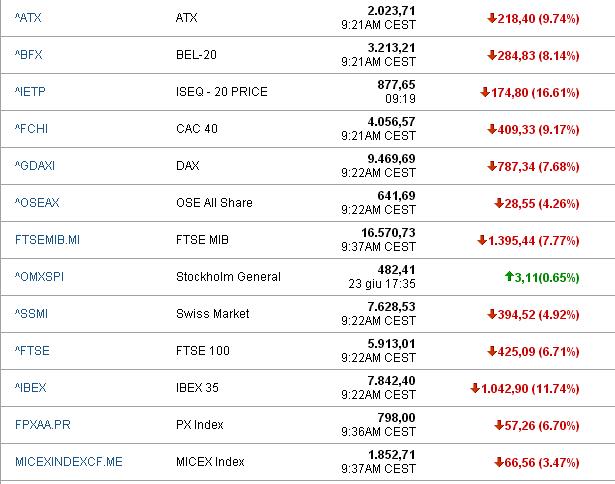The image size is (615, 484).
Task: Click the red down arrow for IBEX 35
Action: pyautogui.click(x=475, y=388)
